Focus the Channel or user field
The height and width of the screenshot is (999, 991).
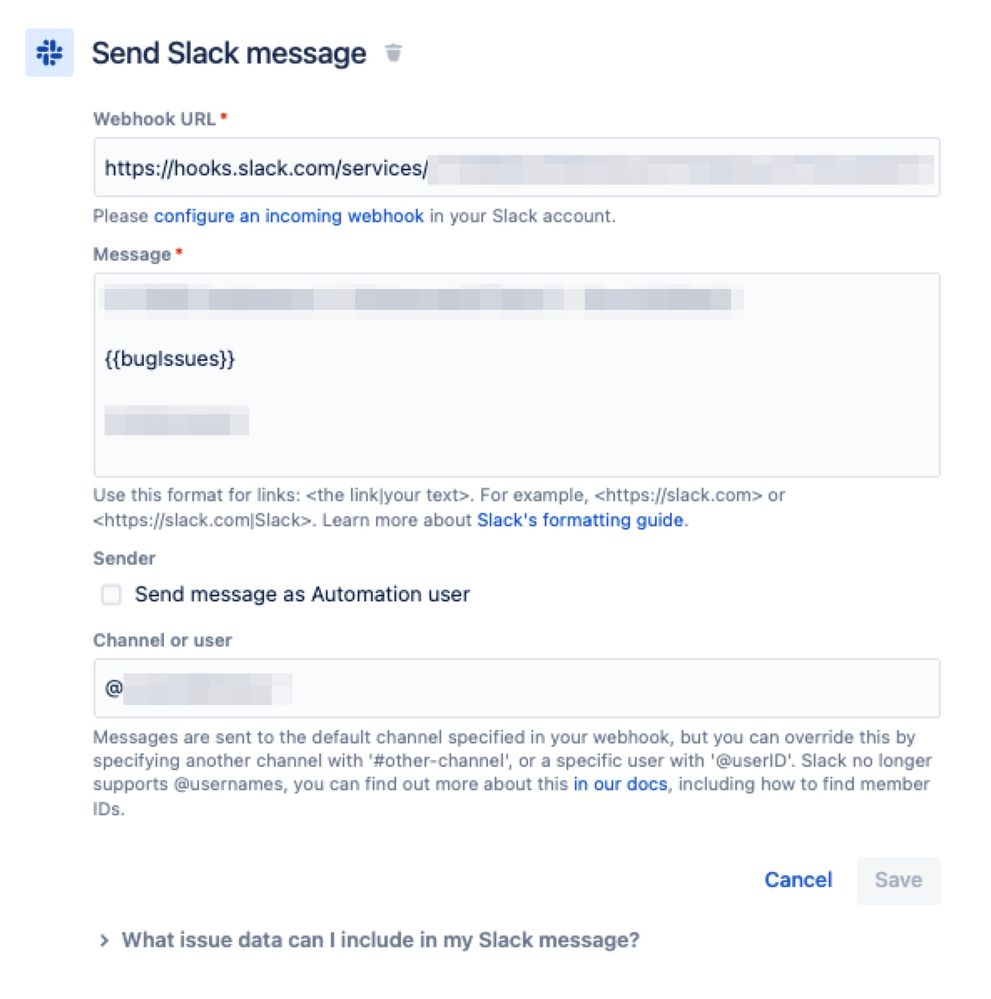click(x=517, y=688)
